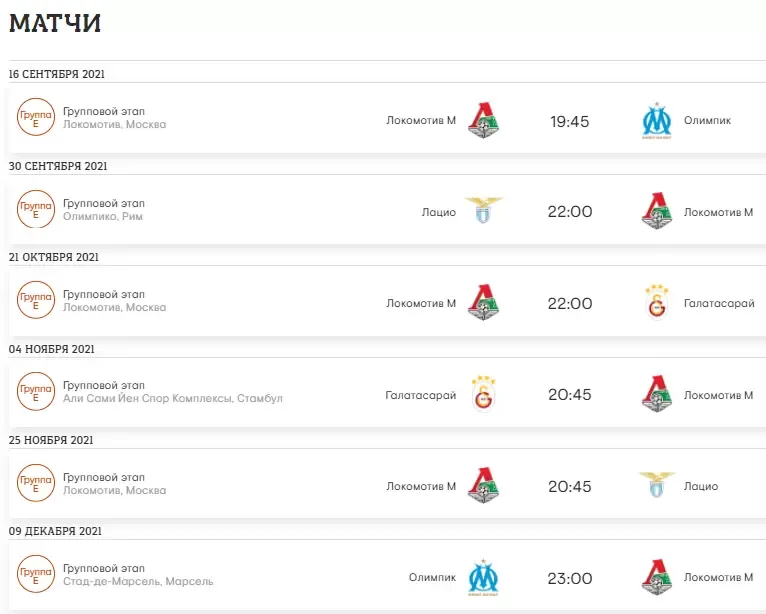Click the Али Сами Йен venue text

coord(172,399)
